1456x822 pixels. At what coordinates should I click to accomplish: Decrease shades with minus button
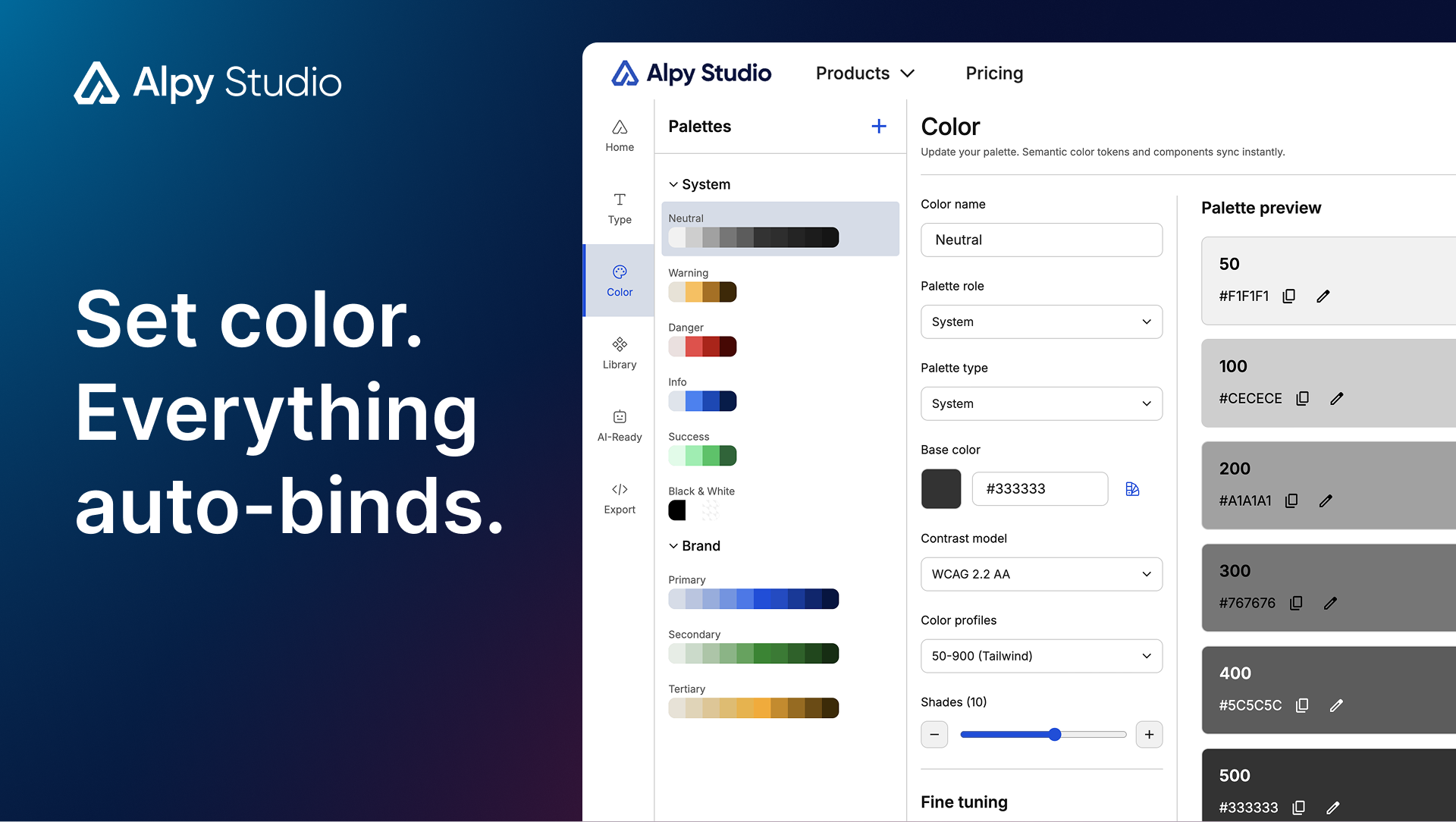(x=934, y=734)
